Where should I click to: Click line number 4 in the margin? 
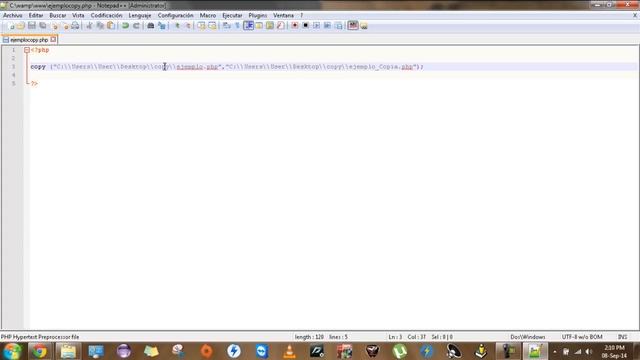pos(13,75)
